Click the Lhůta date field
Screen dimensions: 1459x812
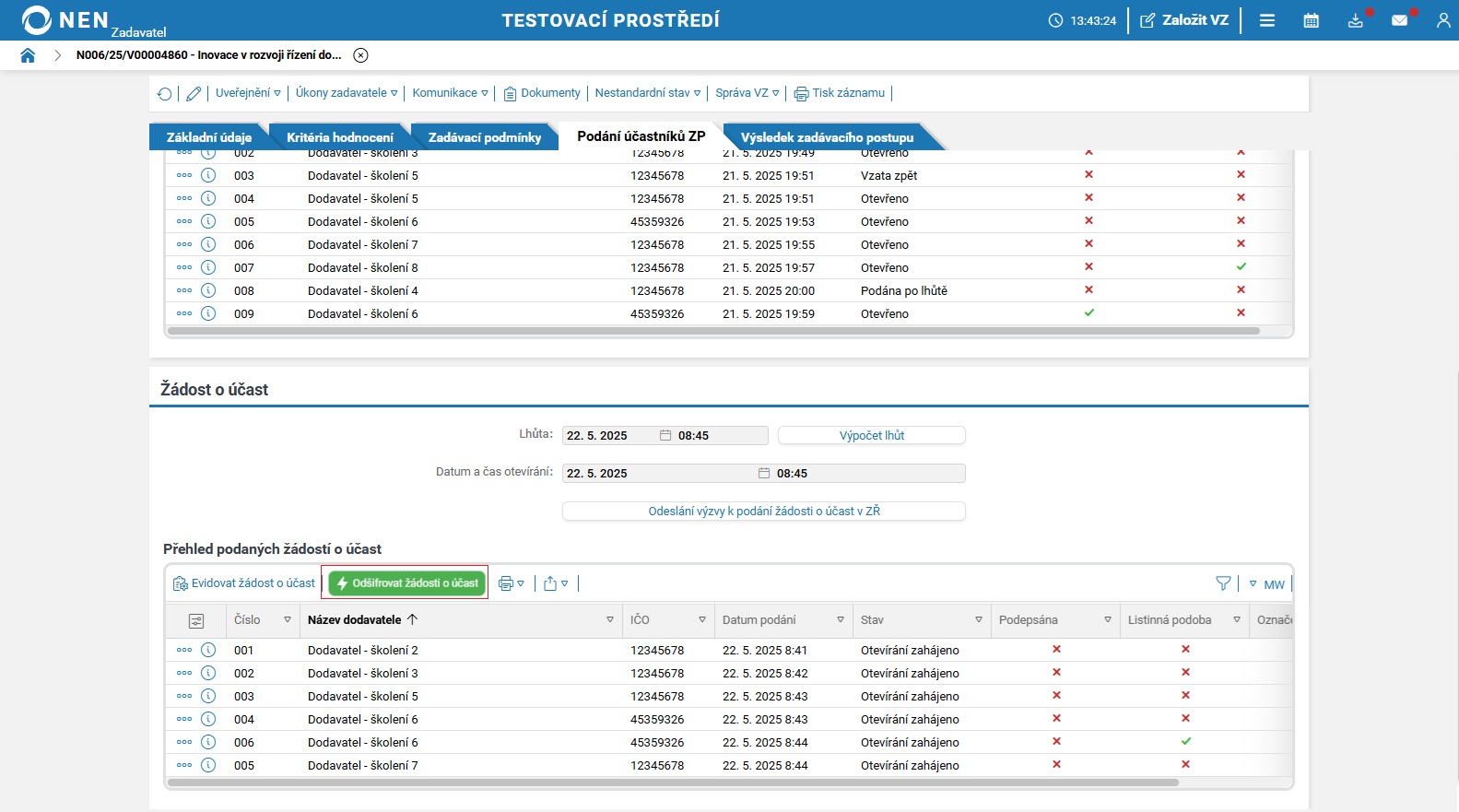point(610,435)
